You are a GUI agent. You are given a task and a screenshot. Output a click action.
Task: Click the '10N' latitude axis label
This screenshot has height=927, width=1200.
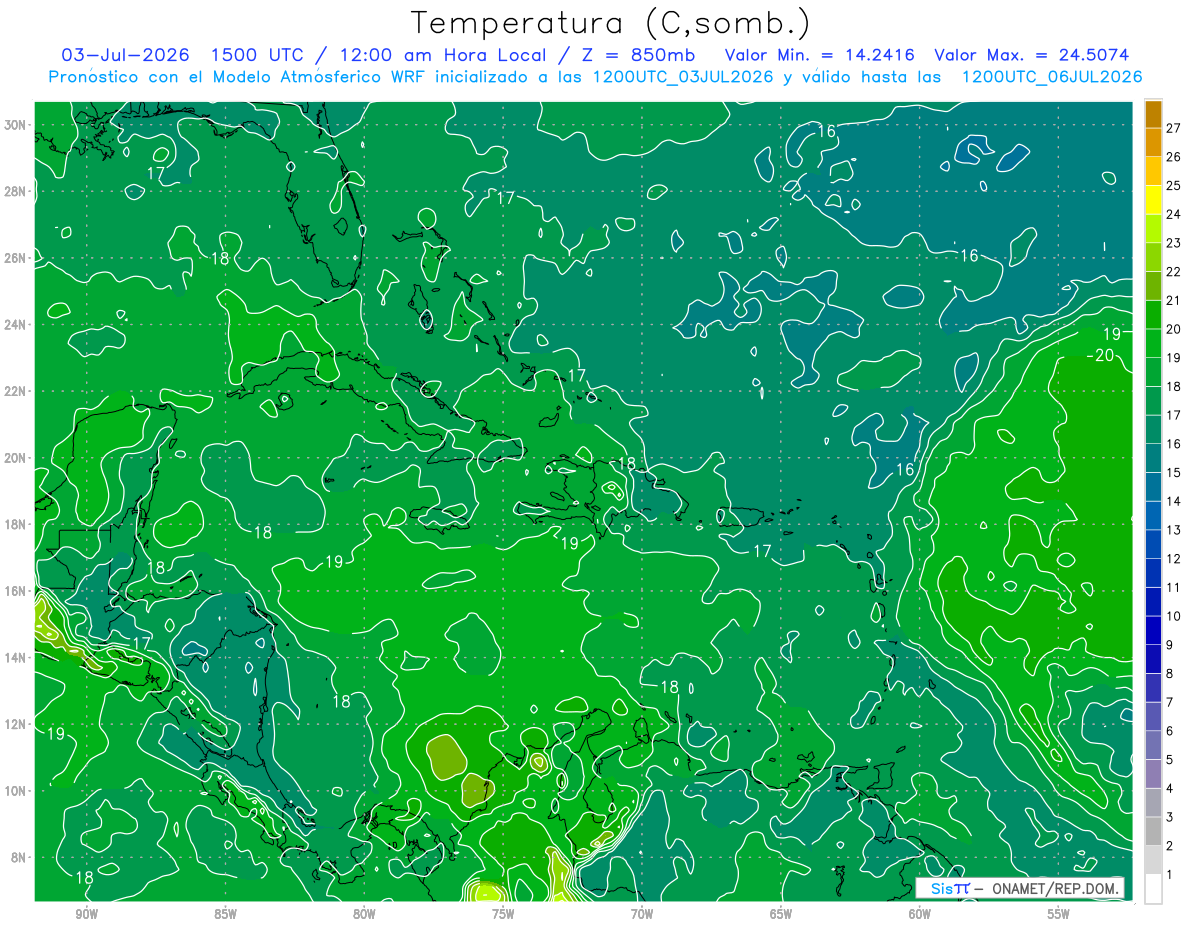(x=16, y=791)
